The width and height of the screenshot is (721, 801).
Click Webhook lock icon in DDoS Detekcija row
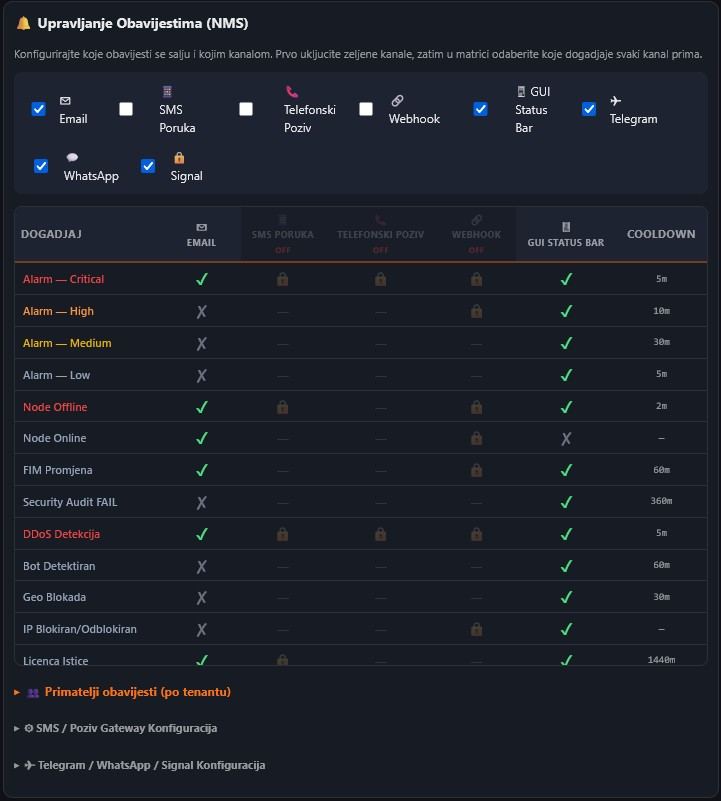[476, 534]
